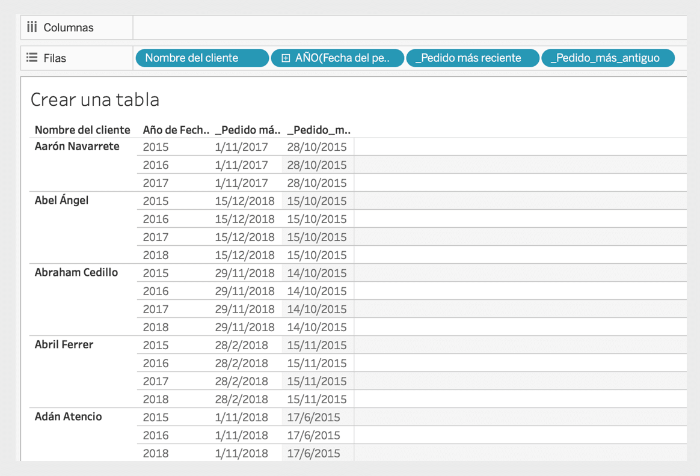Select 2018 year cell for Abel Ángel
Screen dimensions: 700x476
[156, 255]
